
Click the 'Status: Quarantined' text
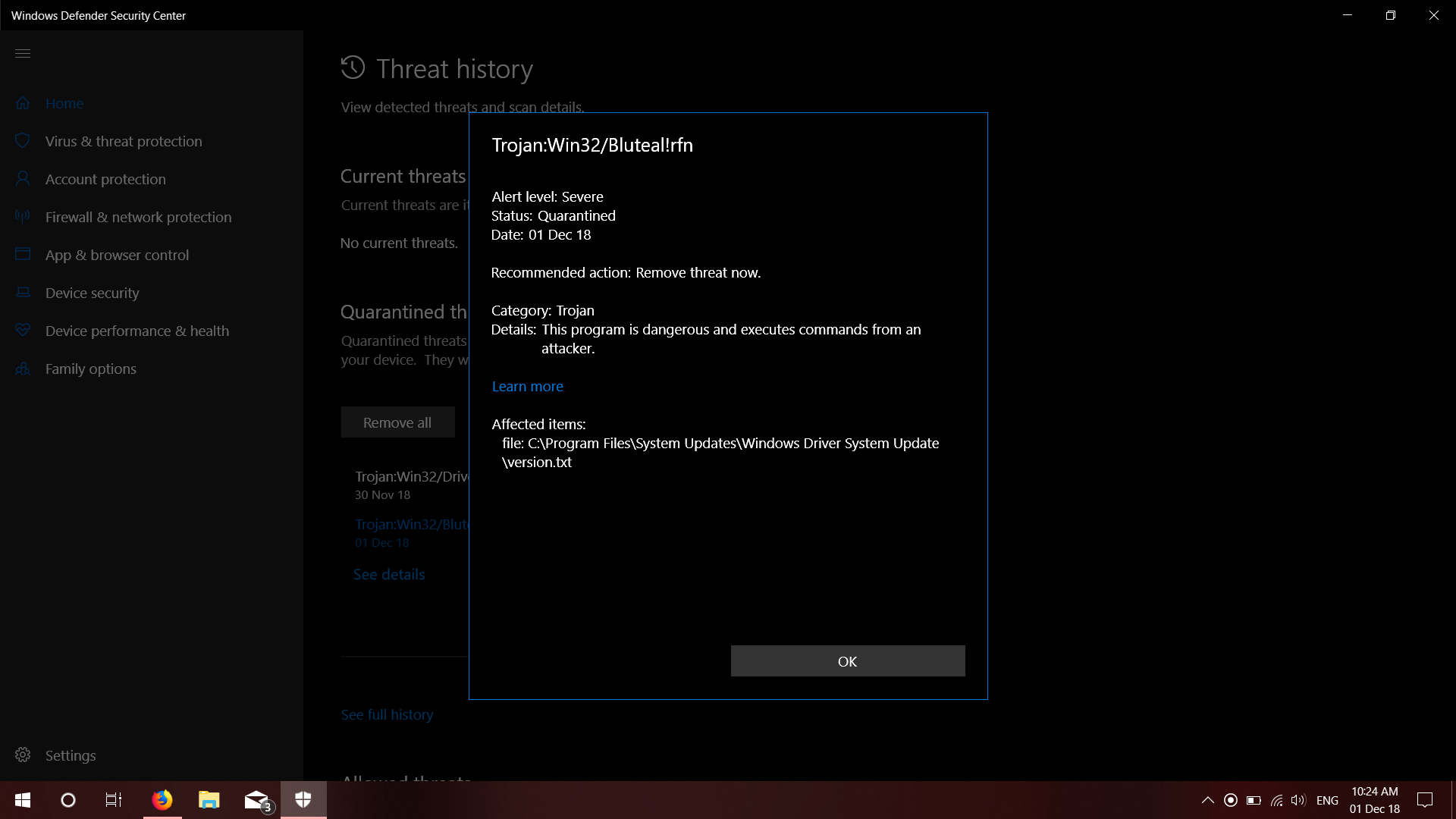pos(554,215)
